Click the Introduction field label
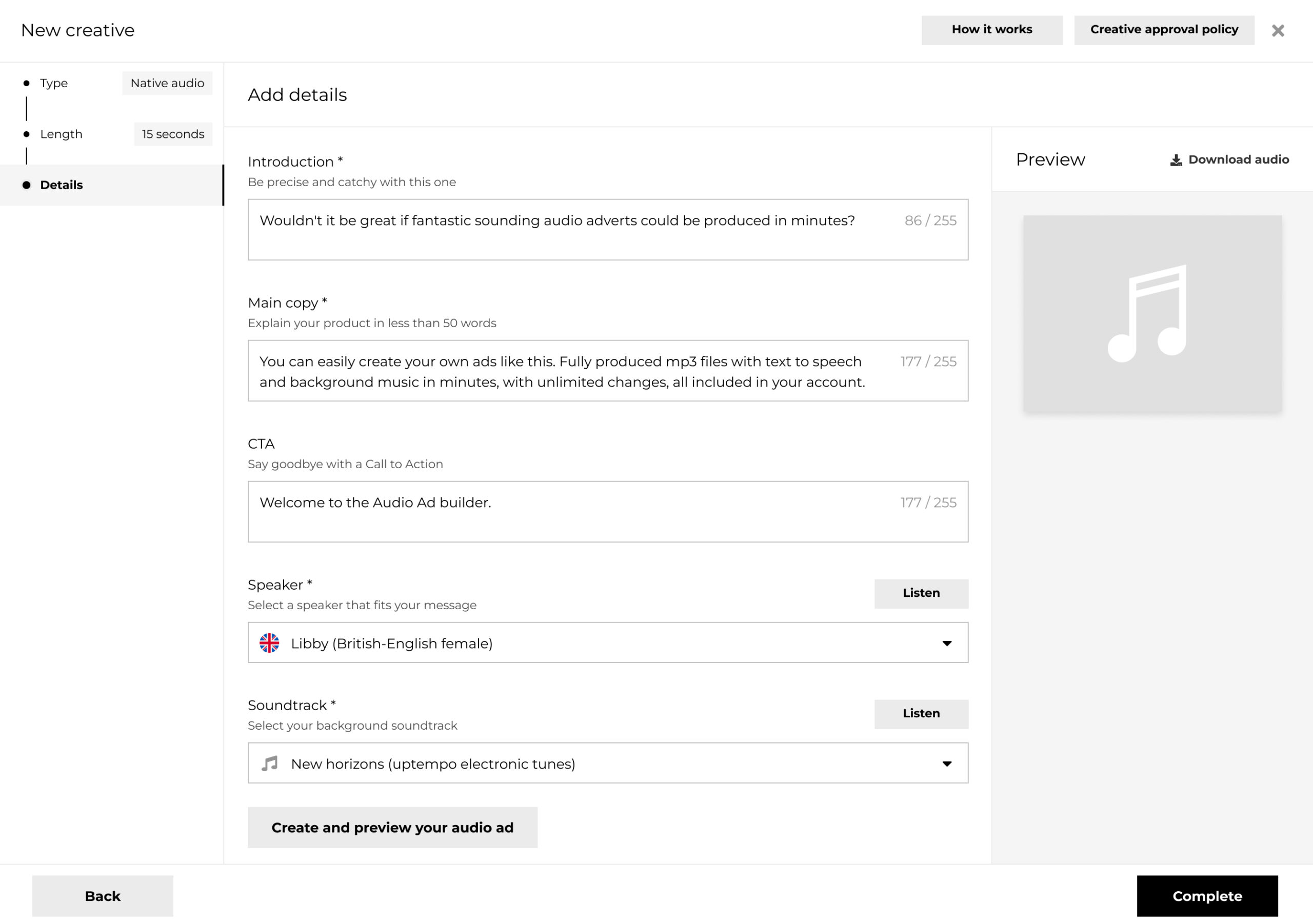Image resolution: width=1313 pixels, height=924 pixels. pyautogui.click(x=295, y=162)
